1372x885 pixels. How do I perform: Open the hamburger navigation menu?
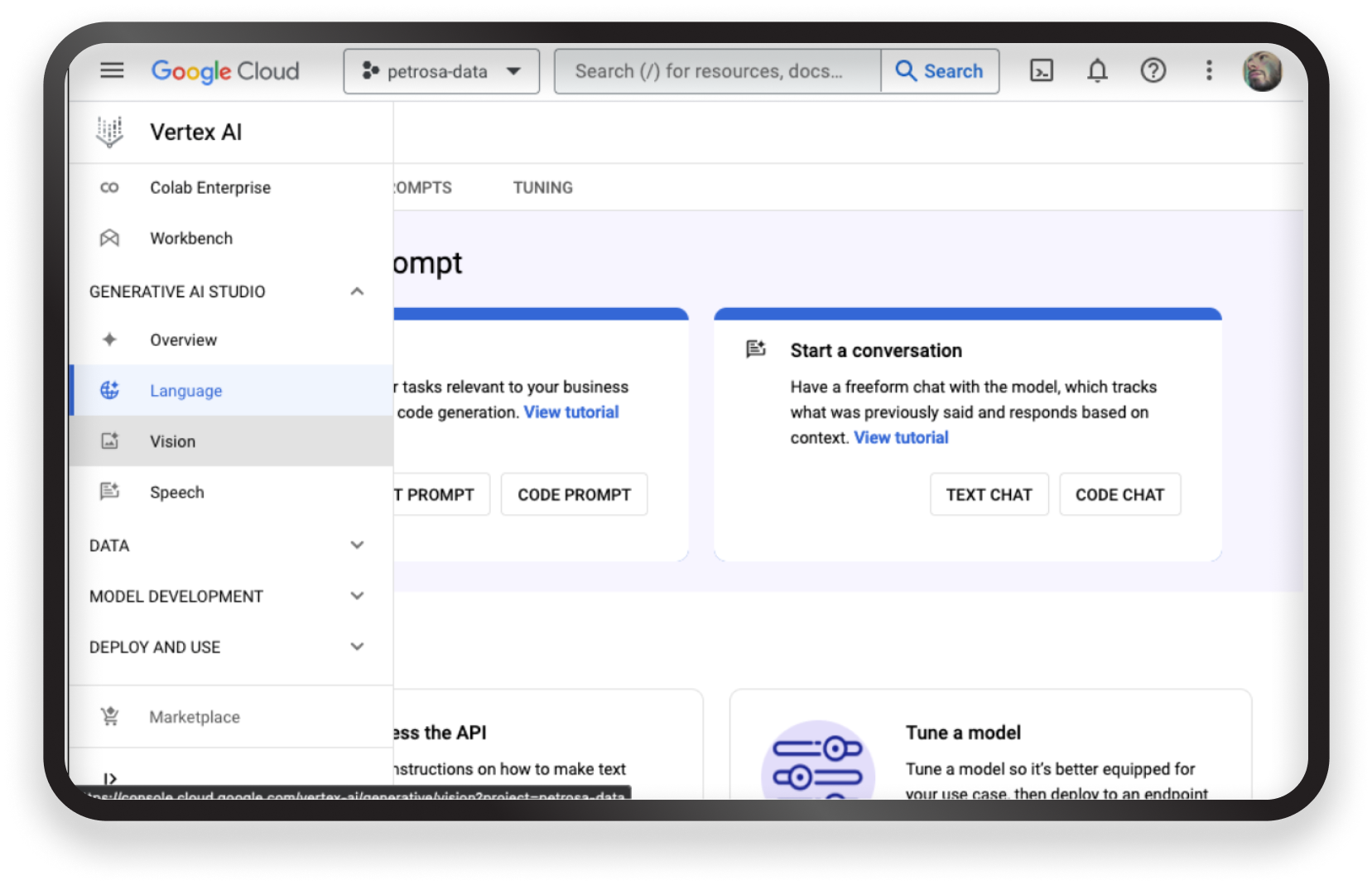click(112, 71)
